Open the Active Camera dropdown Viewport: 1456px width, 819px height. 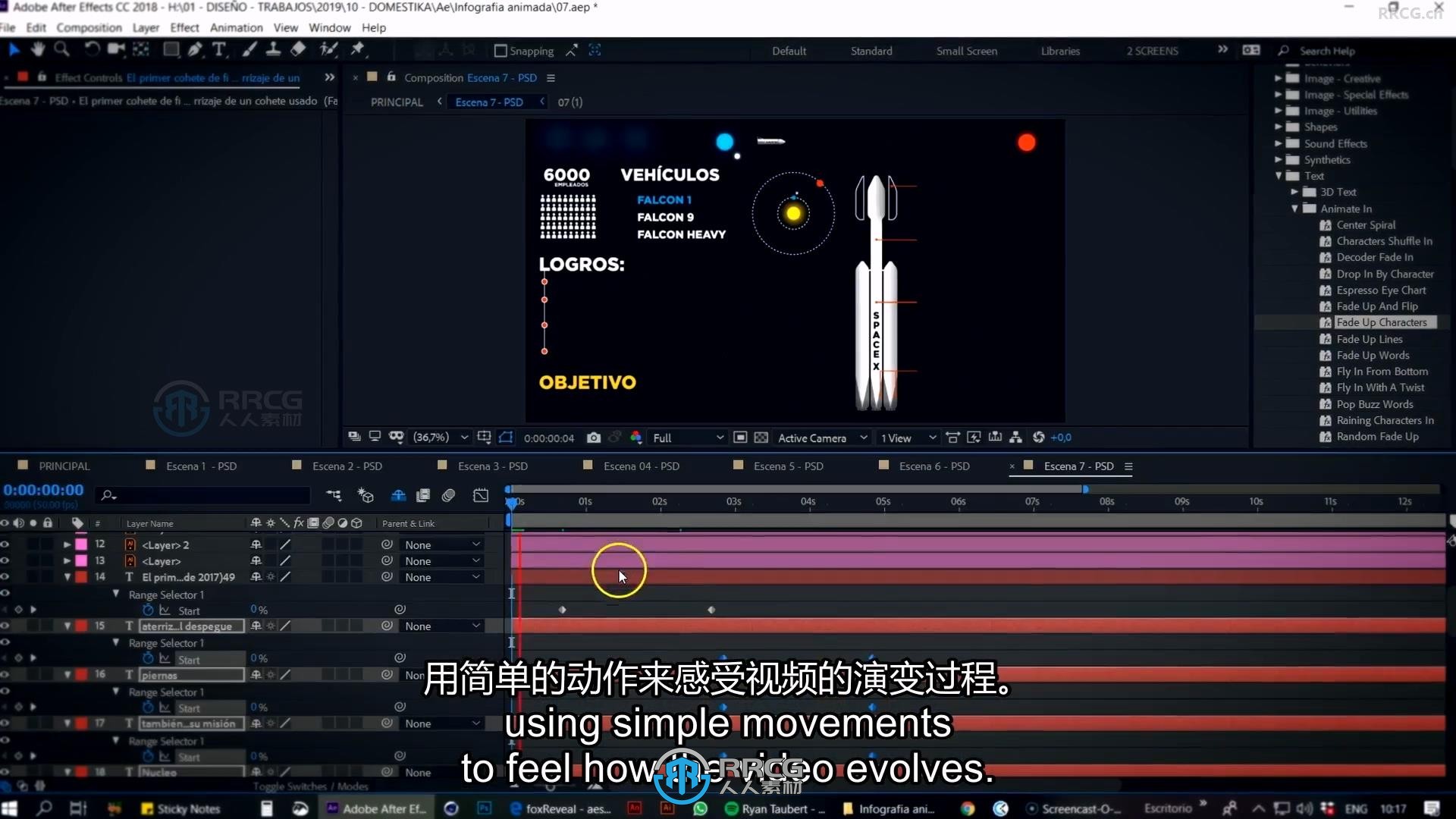822,438
